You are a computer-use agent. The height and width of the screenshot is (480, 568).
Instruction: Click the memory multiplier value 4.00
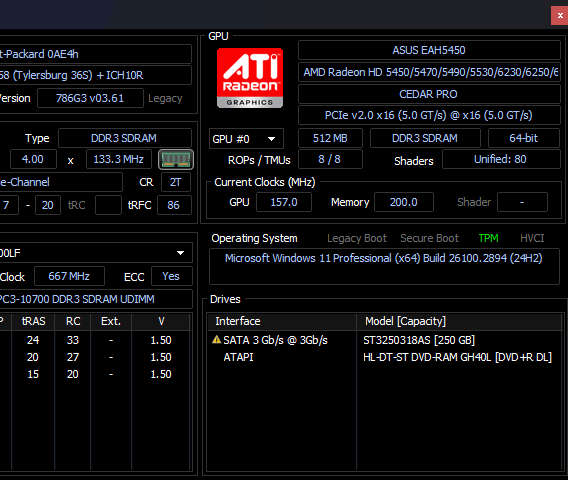point(33,159)
